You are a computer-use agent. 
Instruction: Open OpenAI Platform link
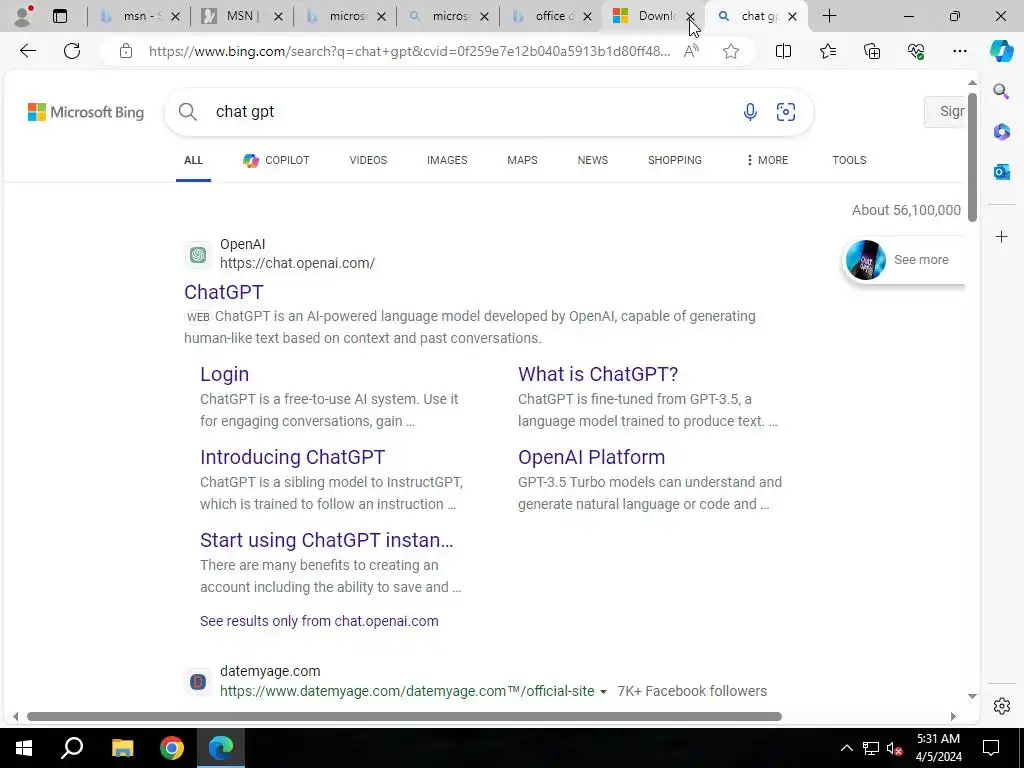click(x=592, y=457)
